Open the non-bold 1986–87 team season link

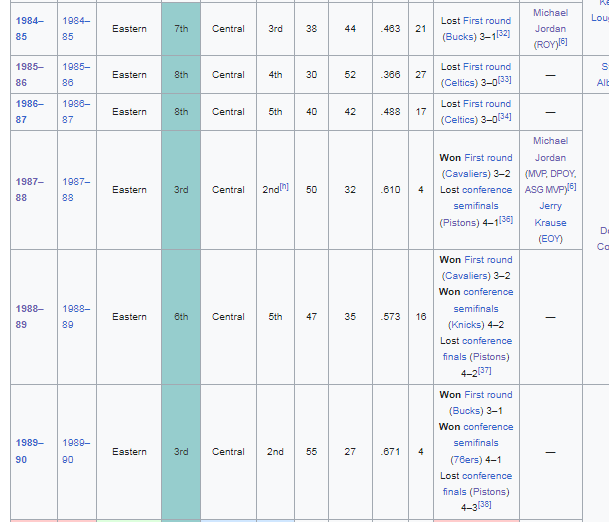point(76,112)
